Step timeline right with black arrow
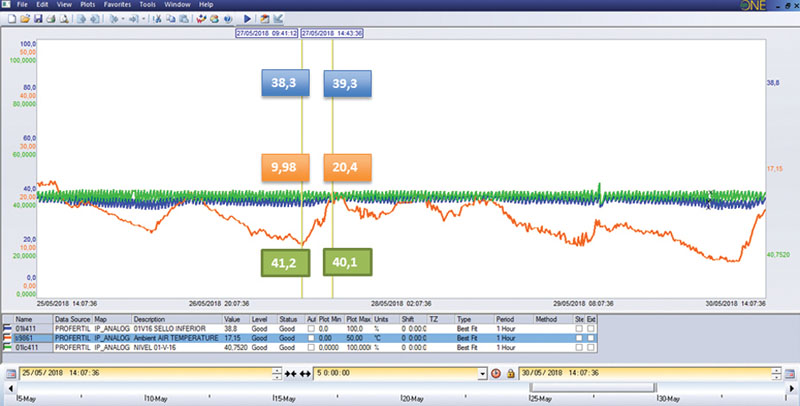Screen dimensions: 800x406 pyautogui.click(x=792, y=389)
